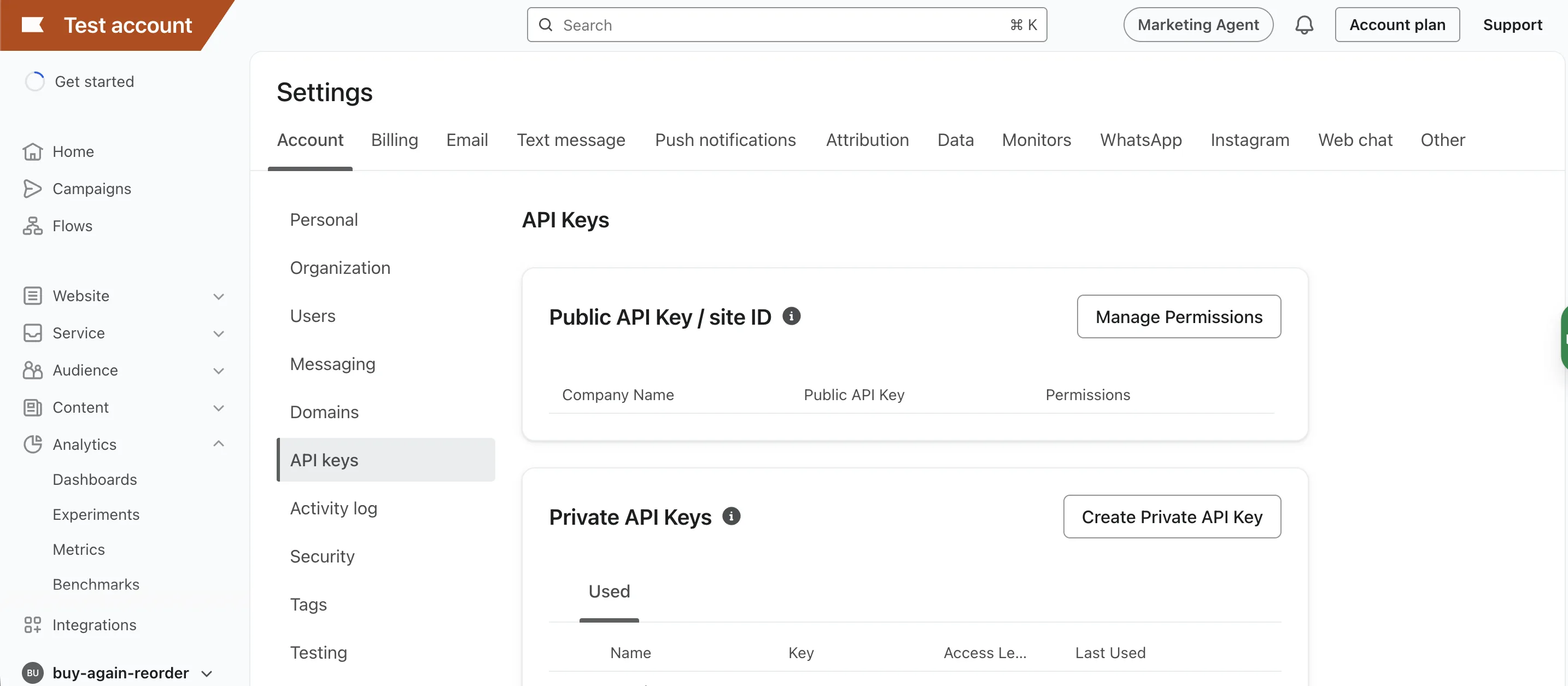
Task: Open Messaging settings section
Action: click(x=332, y=364)
